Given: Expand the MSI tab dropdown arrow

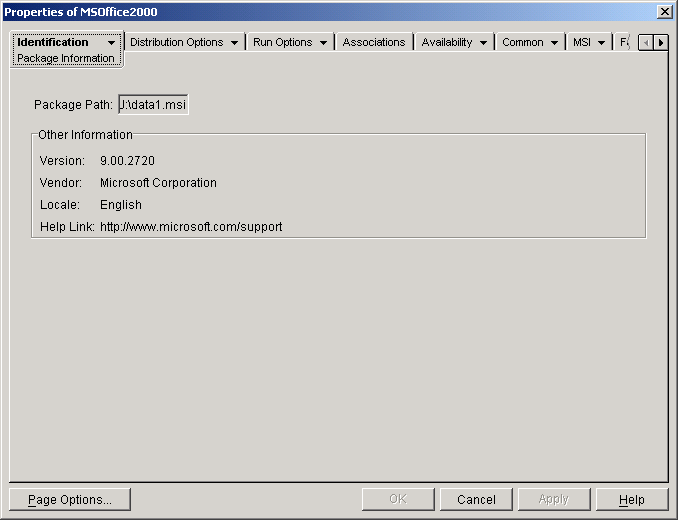Looking at the screenshot, I should click(x=601, y=43).
